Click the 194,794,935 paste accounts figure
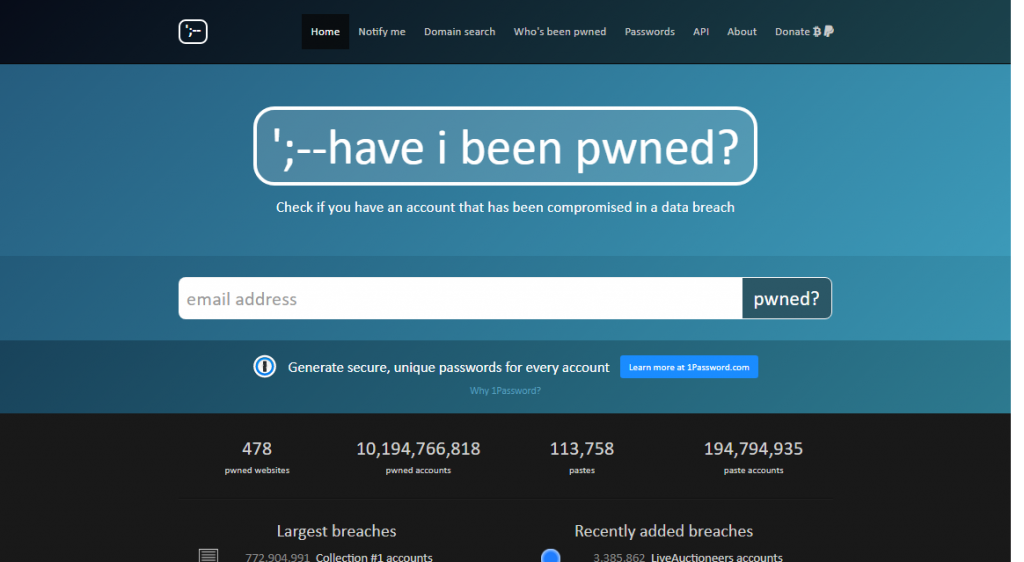Viewport: 1024px width, 562px height. 753,448
